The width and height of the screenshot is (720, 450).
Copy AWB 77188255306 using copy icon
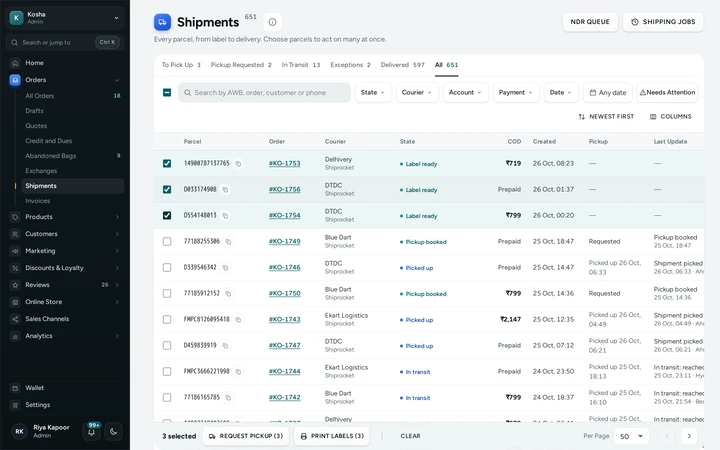(228, 242)
